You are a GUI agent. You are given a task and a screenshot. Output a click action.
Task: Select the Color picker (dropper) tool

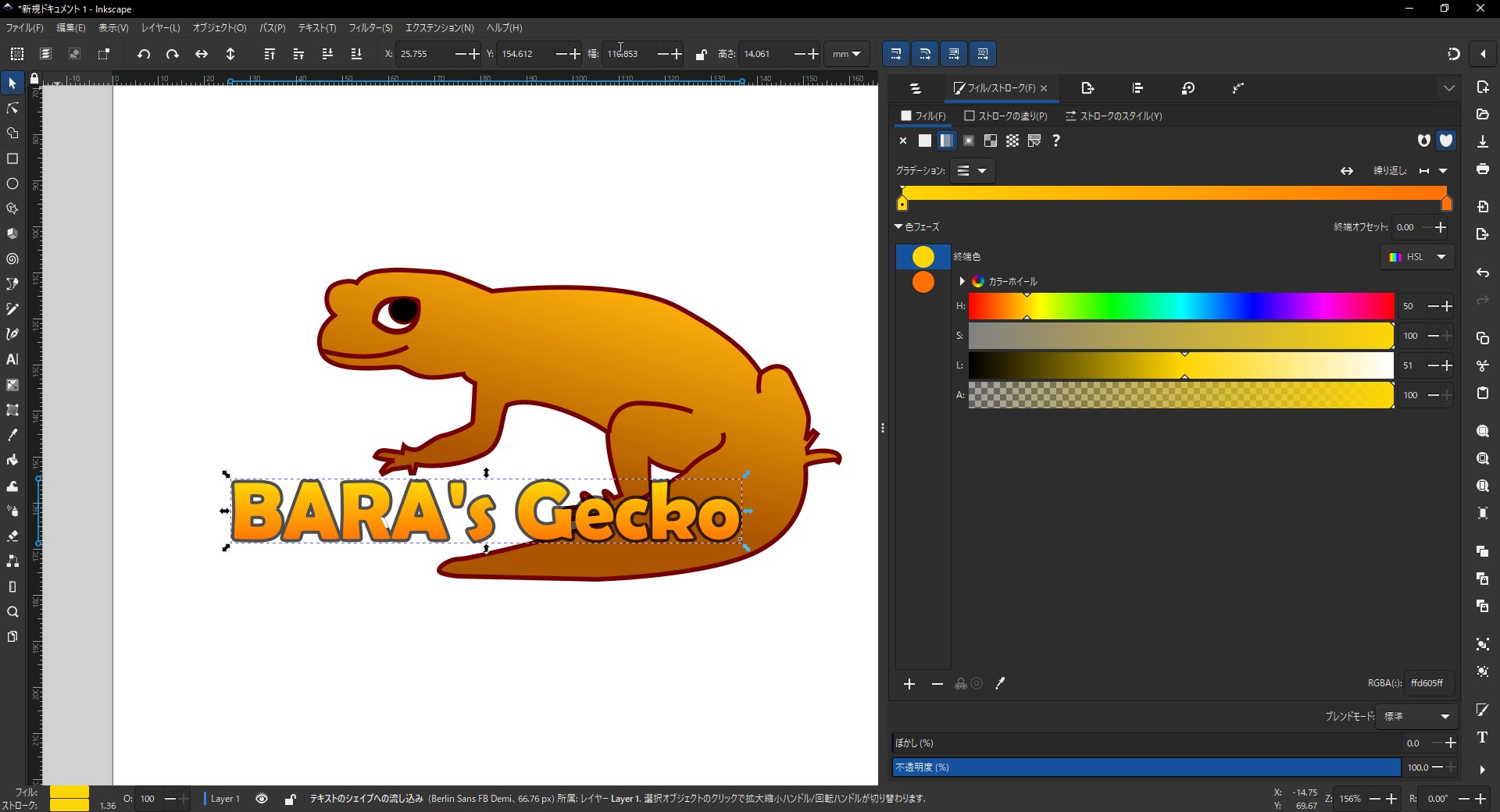(12, 435)
